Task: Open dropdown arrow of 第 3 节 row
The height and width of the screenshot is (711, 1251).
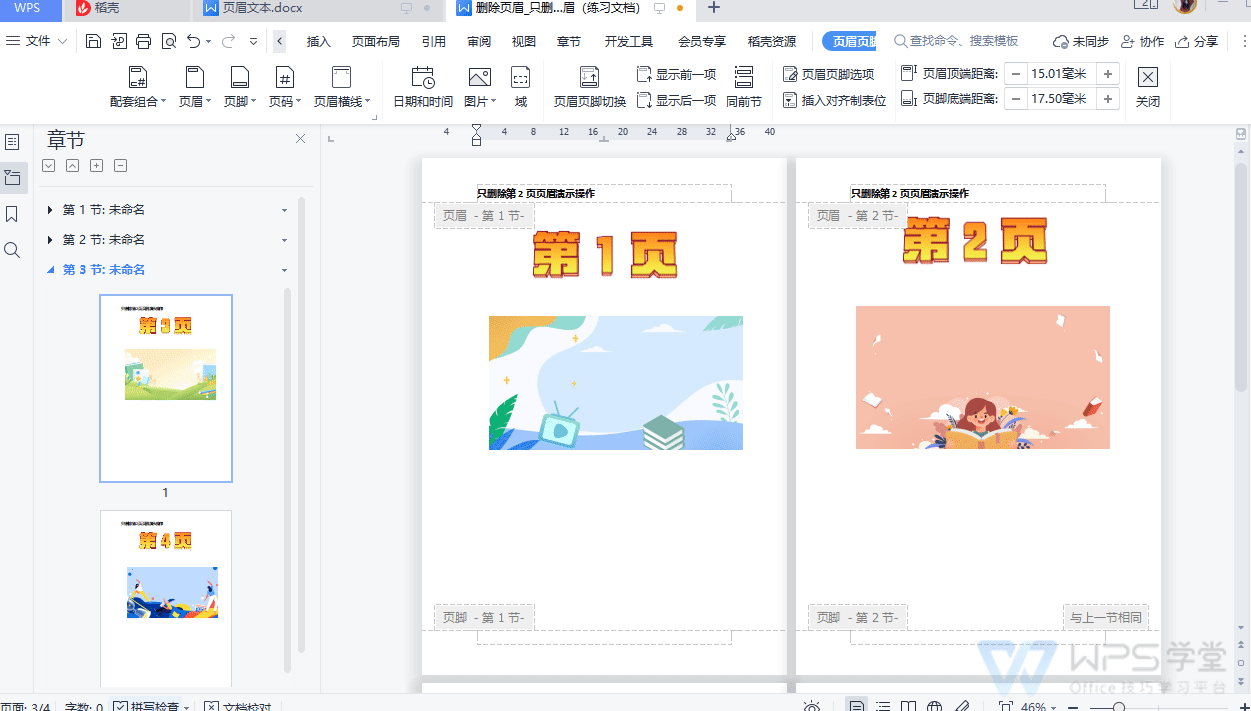Action: 285,270
